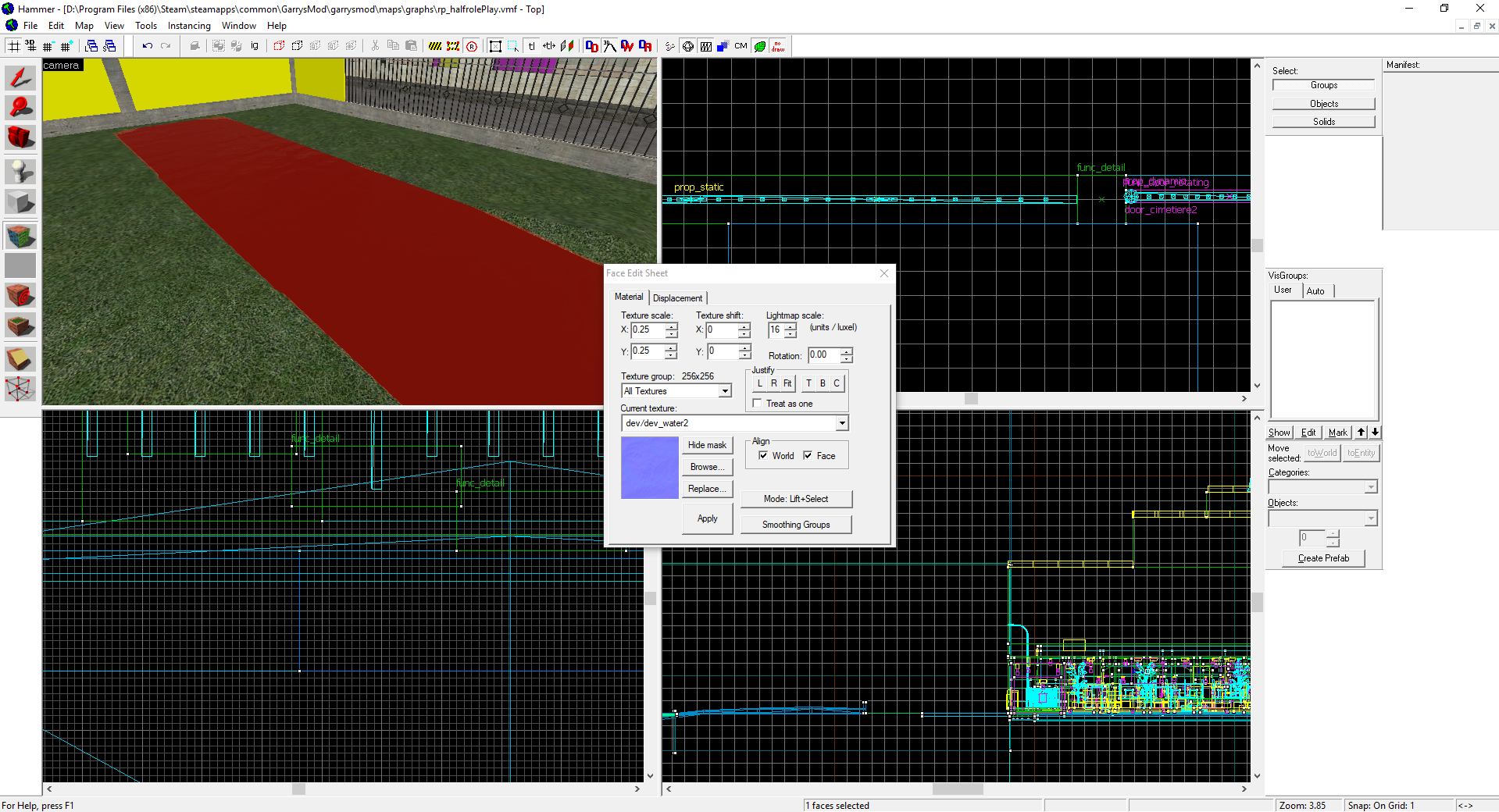Select the Apply Decals tool
Screen dimensions: 1499x812
point(20,295)
